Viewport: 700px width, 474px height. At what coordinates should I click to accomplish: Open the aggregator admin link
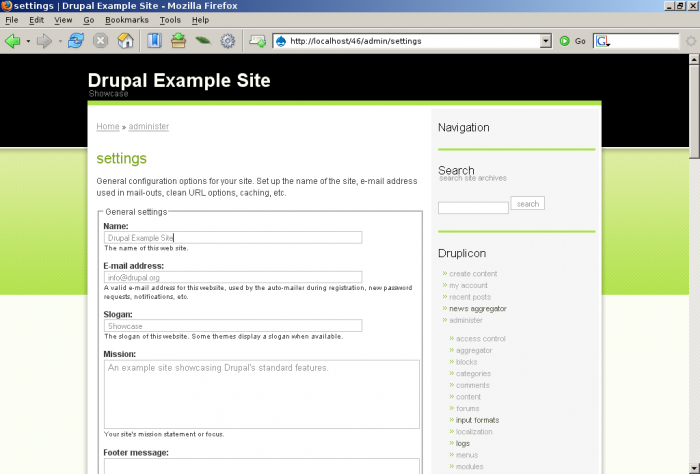coord(474,350)
